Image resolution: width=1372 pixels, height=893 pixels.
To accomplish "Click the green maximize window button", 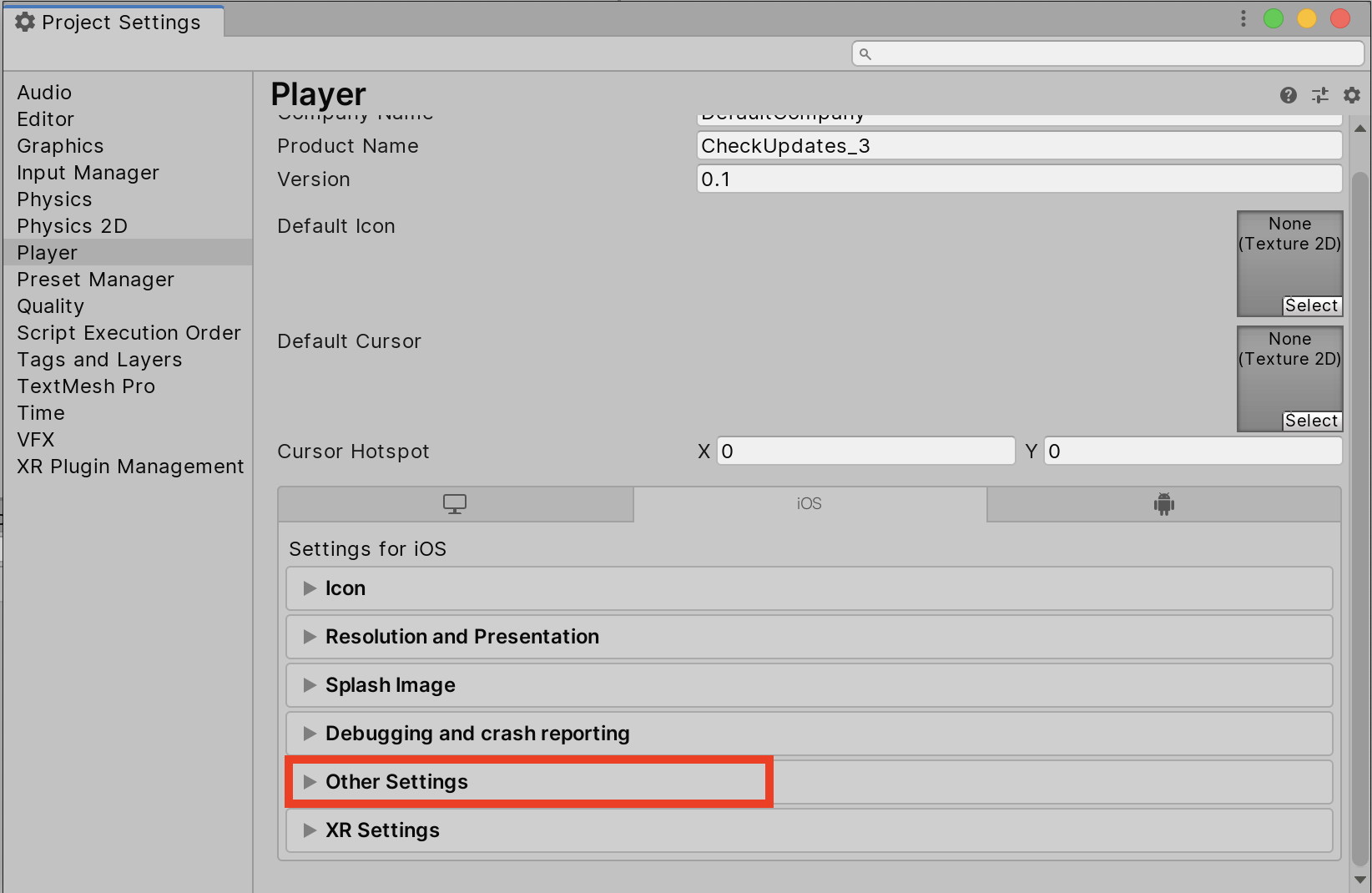I will click(x=1274, y=18).
